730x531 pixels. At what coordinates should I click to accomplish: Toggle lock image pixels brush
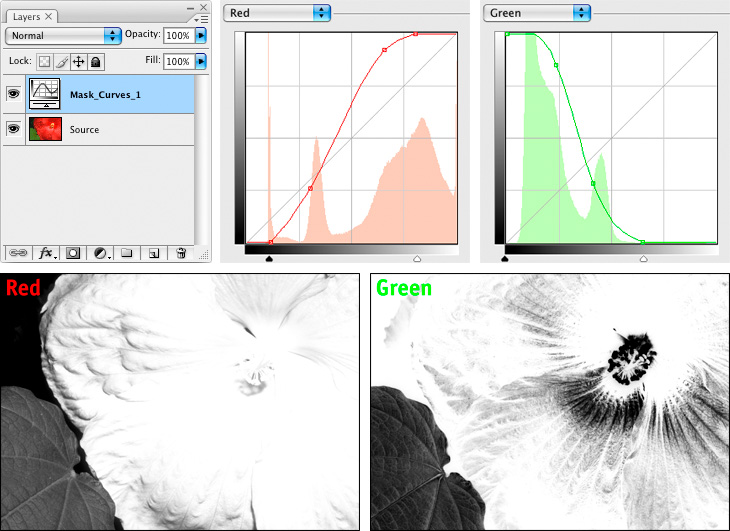(61, 62)
